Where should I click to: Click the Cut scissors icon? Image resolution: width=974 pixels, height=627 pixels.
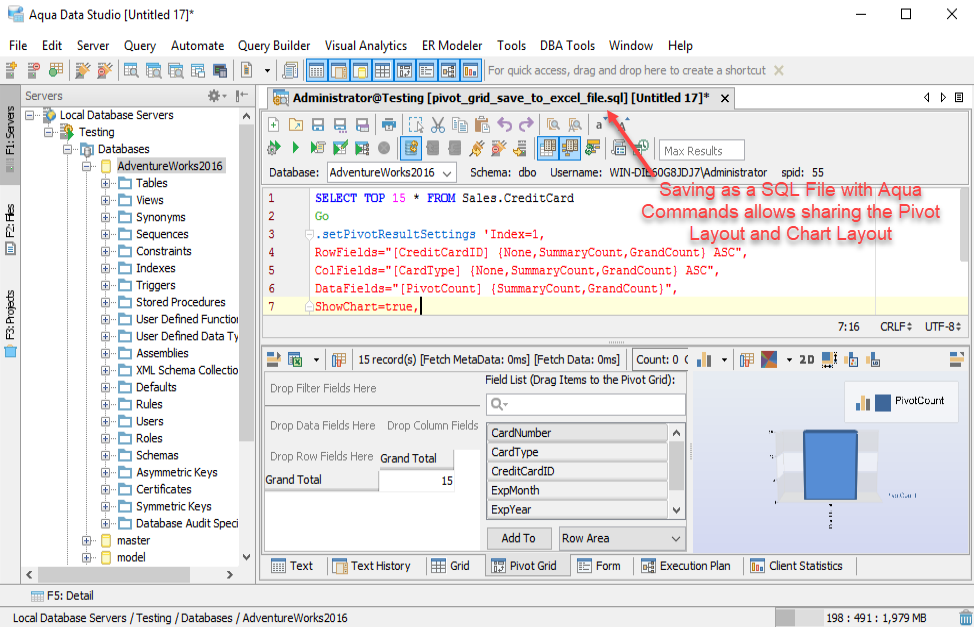pyautogui.click(x=437, y=125)
